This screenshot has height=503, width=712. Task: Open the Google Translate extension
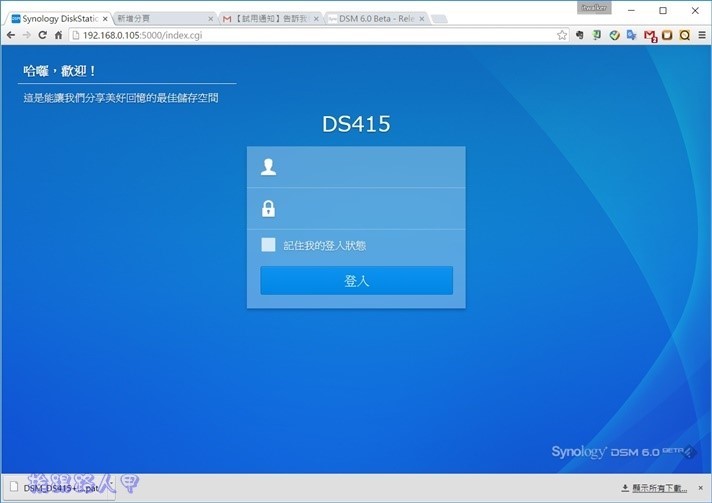[x=632, y=35]
